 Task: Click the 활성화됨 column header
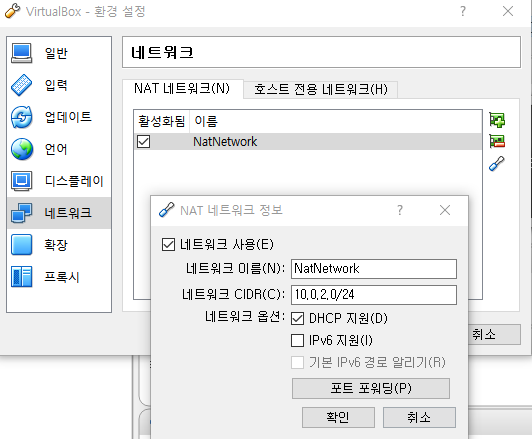pyautogui.click(x=162, y=121)
